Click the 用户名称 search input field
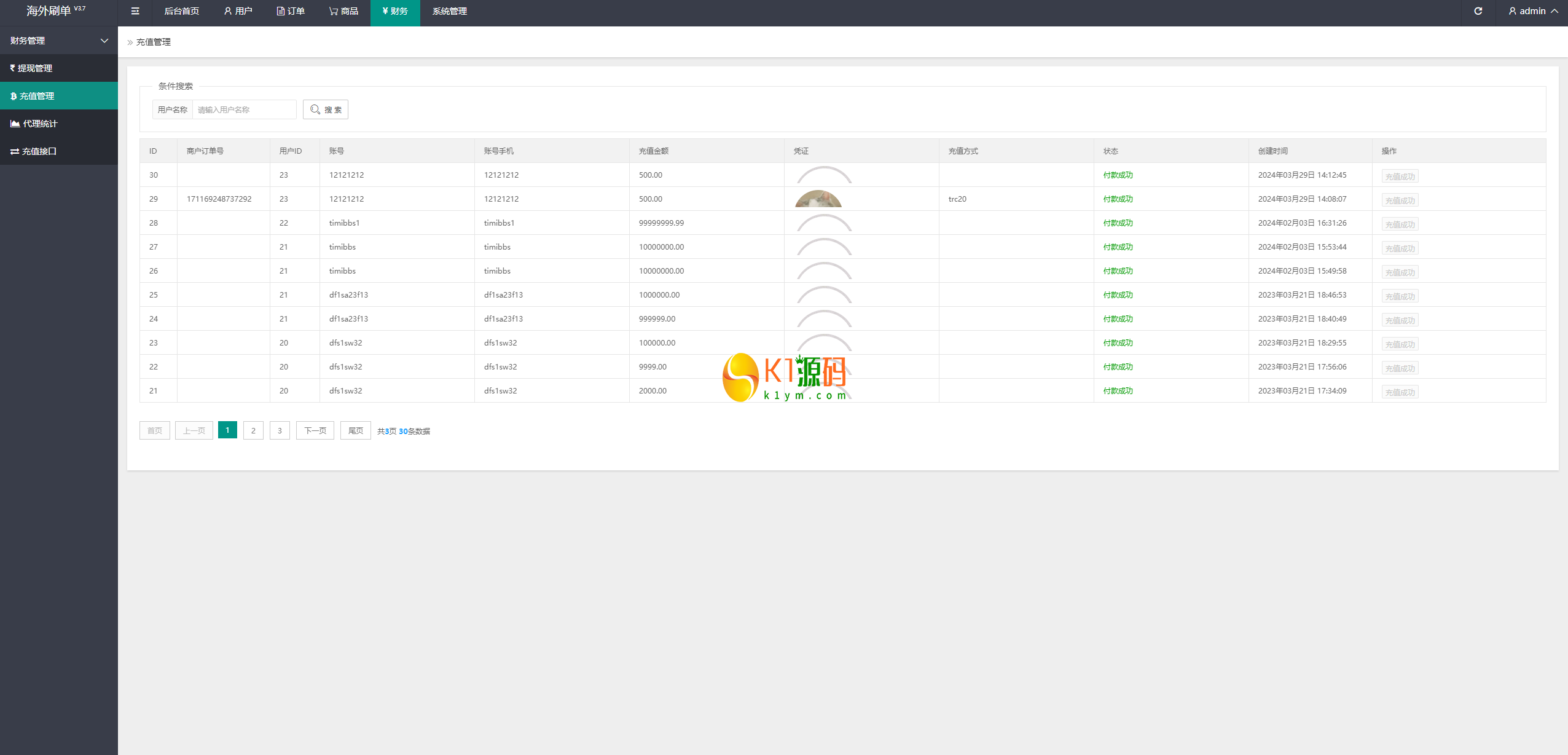Screen dimensions: 1568x755 [x=244, y=109]
